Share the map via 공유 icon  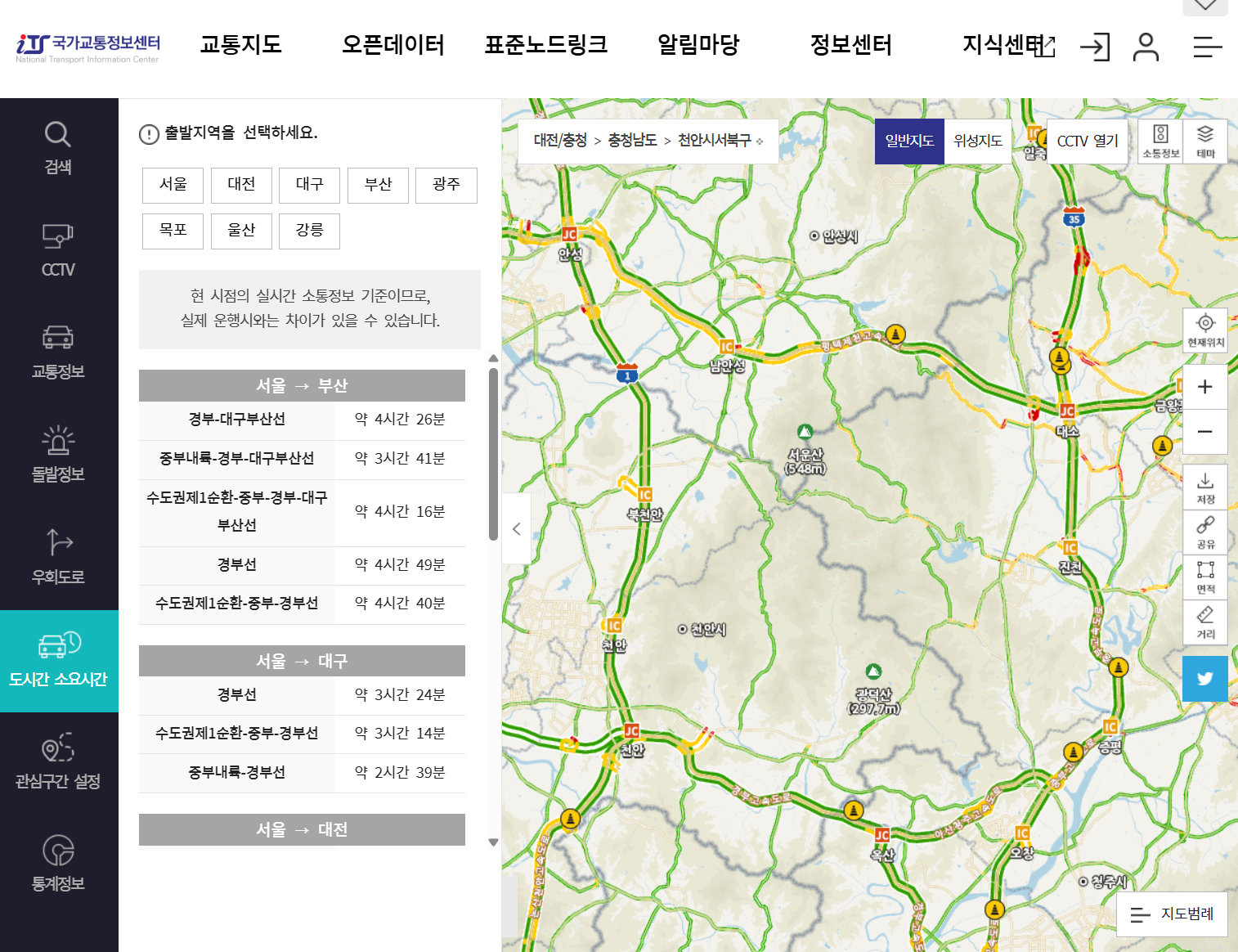pyautogui.click(x=1204, y=530)
